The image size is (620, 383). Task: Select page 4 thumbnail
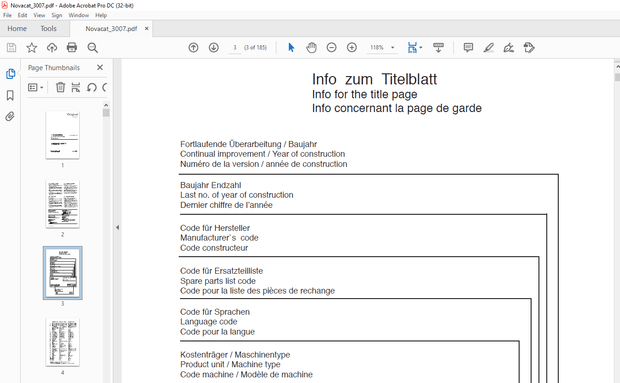tap(62, 342)
